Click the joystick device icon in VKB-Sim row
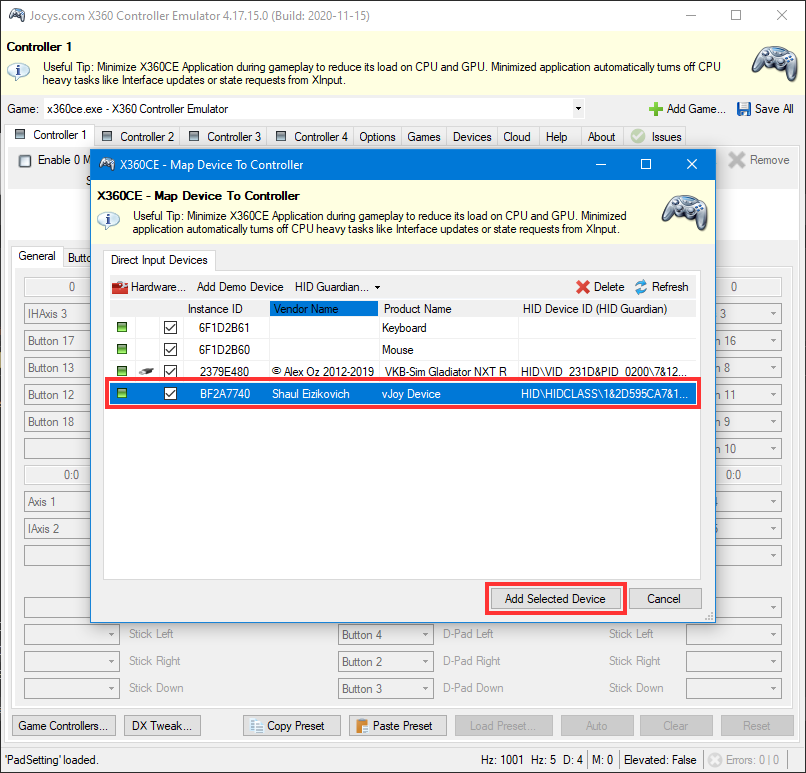806x773 pixels. click(x=146, y=371)
